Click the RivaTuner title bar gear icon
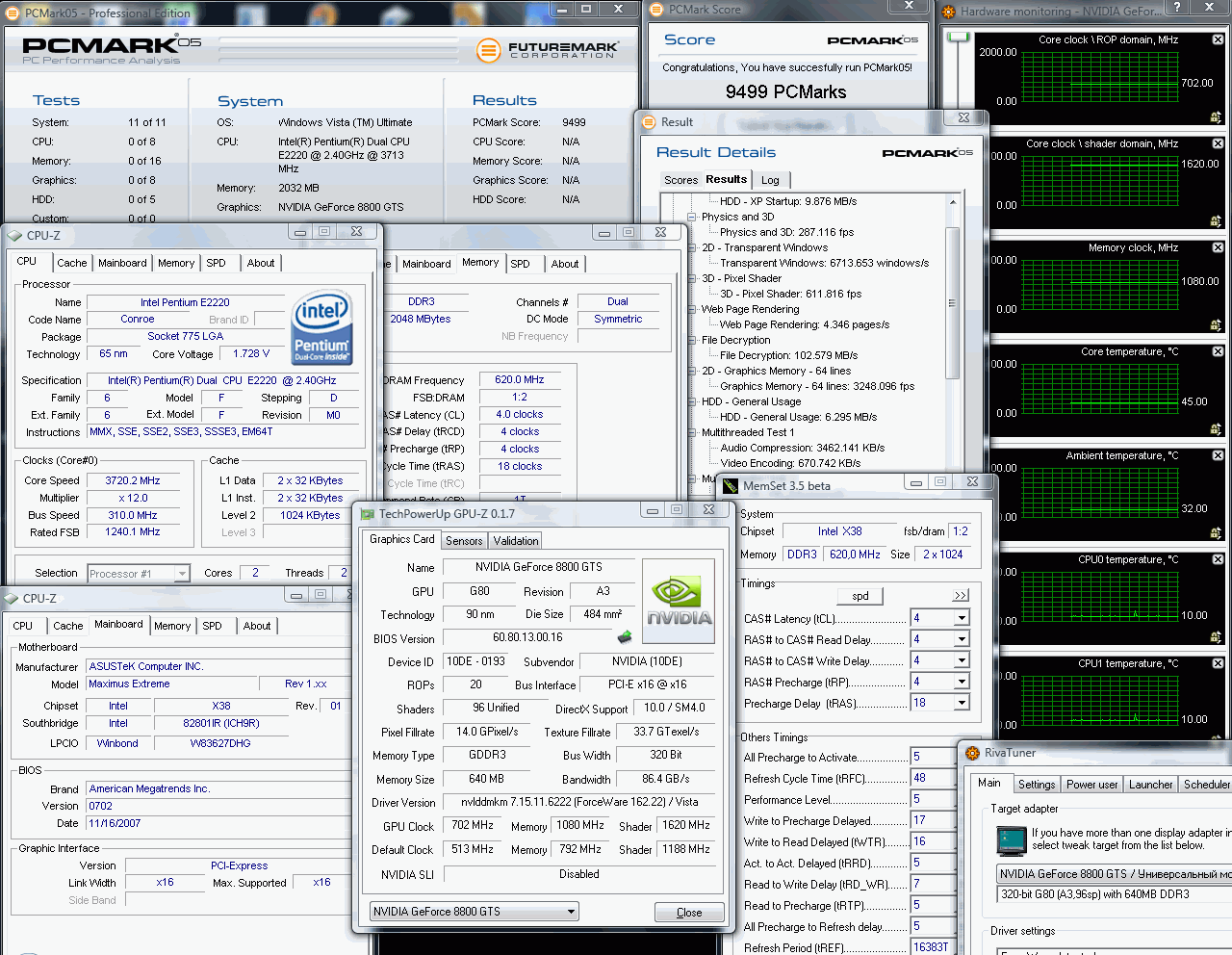The height and width of the screenshot is (955, 1232). (x=971, y=753)
